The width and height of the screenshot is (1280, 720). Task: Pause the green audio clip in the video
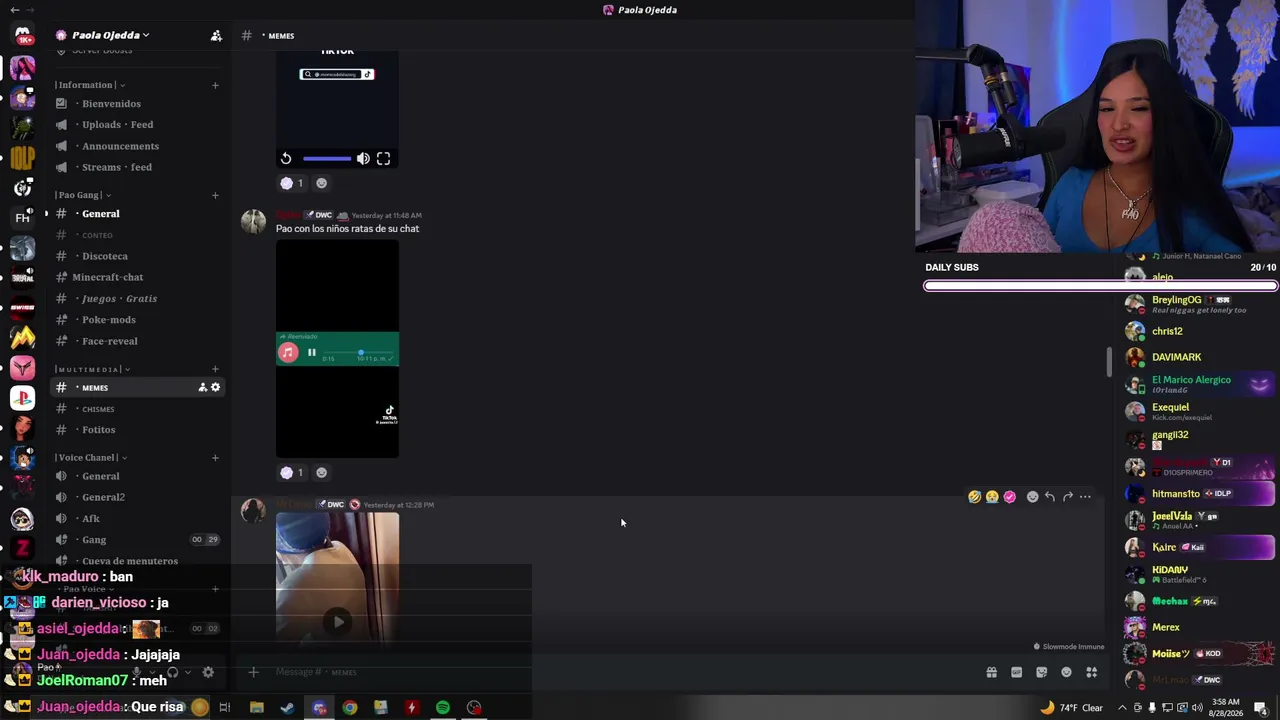(312, 352)
